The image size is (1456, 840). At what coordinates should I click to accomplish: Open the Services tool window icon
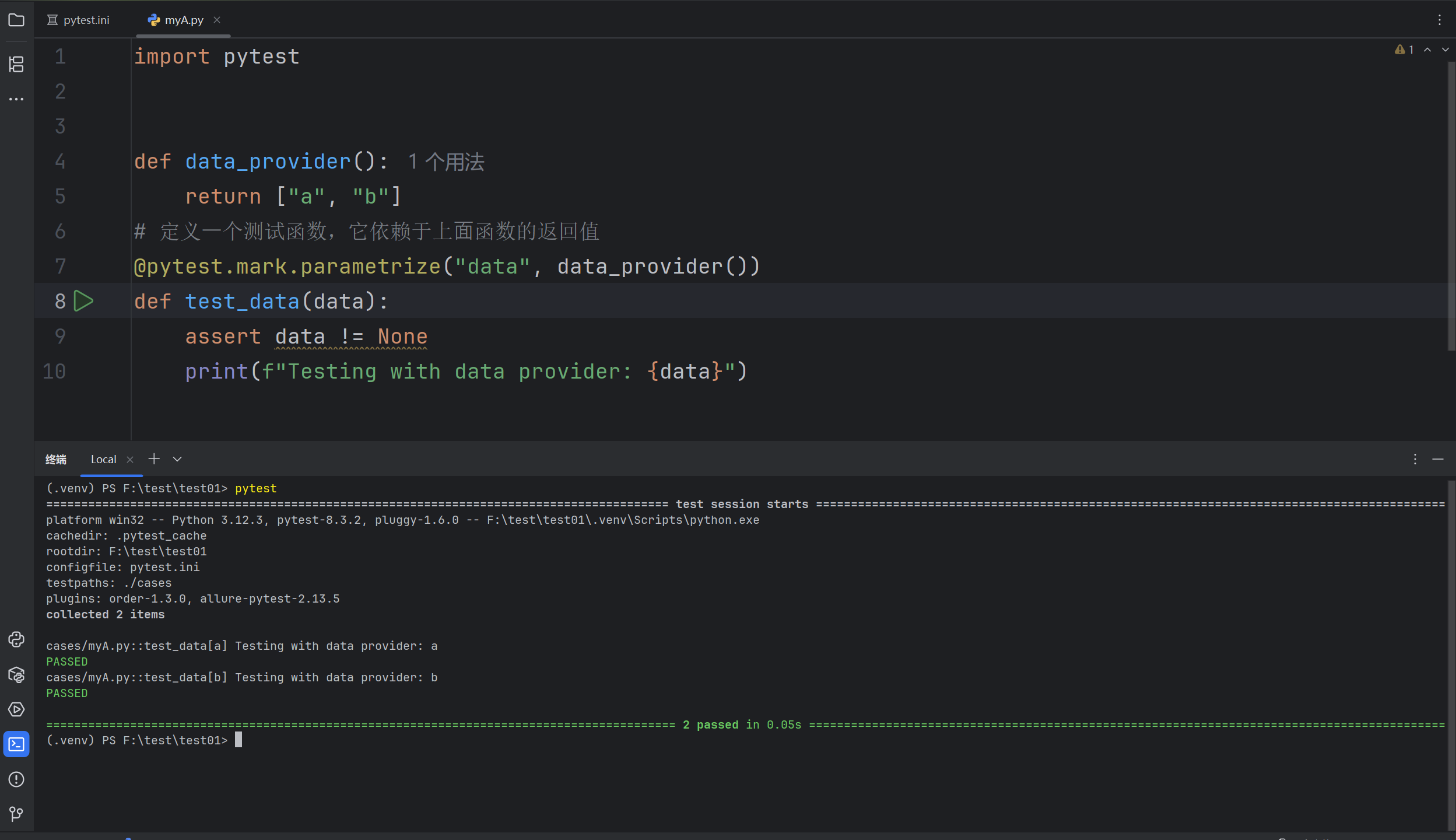(16, 709)
